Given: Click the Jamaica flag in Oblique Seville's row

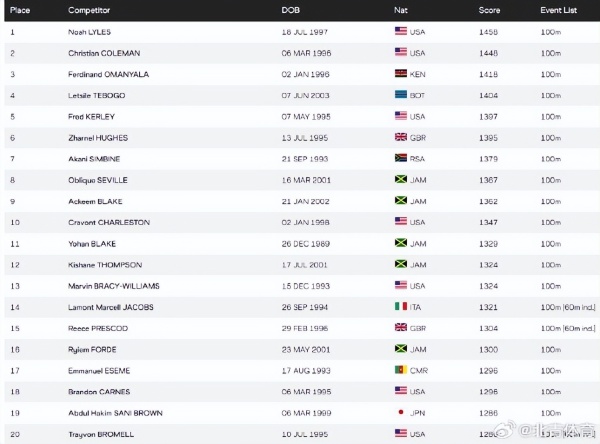Looking at the screenshot, I should point(401,180).
